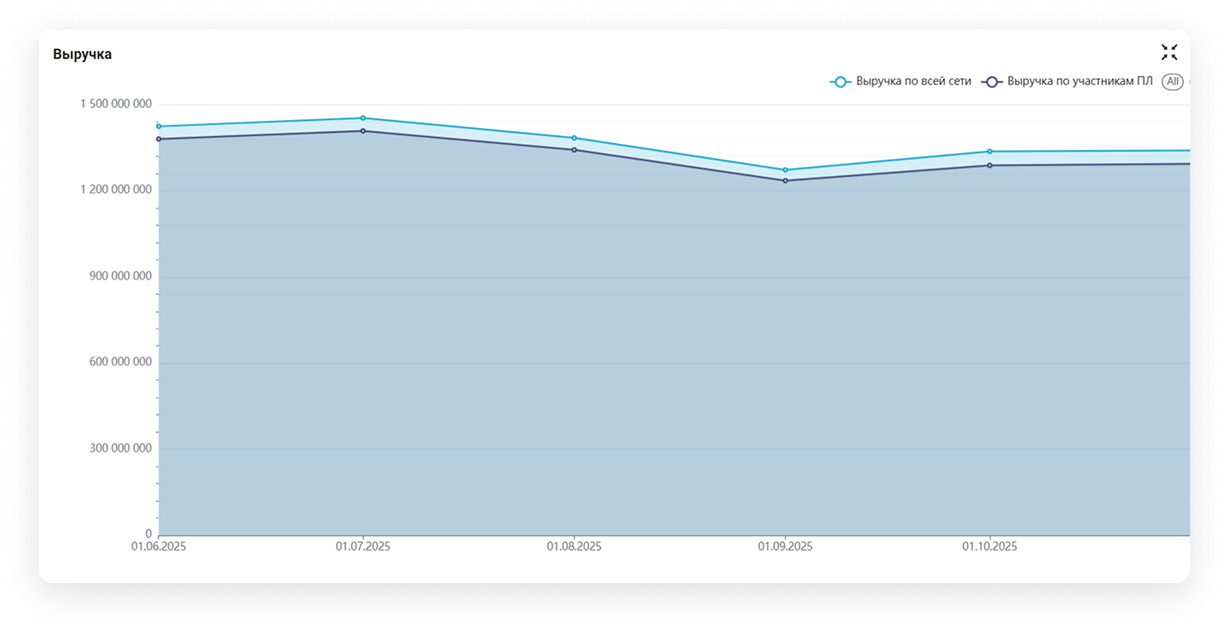The width and height of the screenshot is (1228, 626).
Task: Click the 01.09.2025 x-axis date label
Action: pyautogui.click(x=785, y=547)
